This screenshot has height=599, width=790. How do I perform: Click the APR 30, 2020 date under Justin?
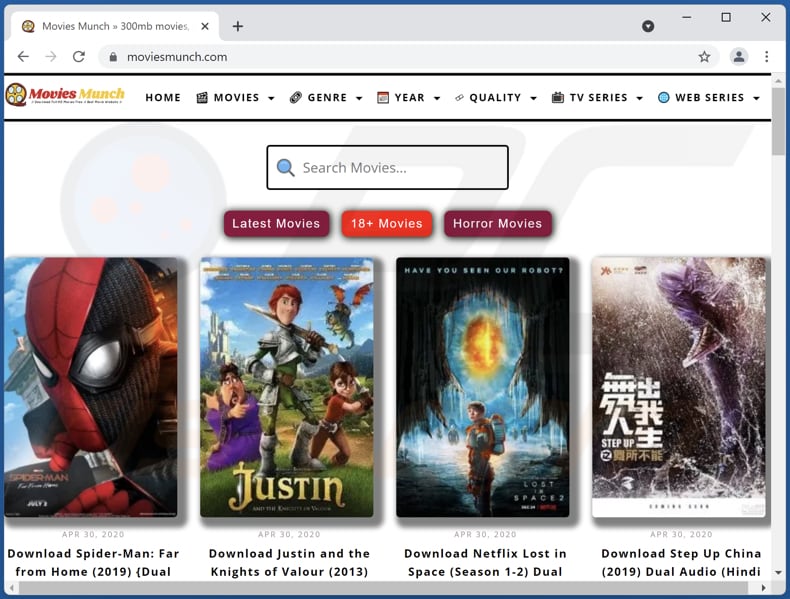coord(289,534)
